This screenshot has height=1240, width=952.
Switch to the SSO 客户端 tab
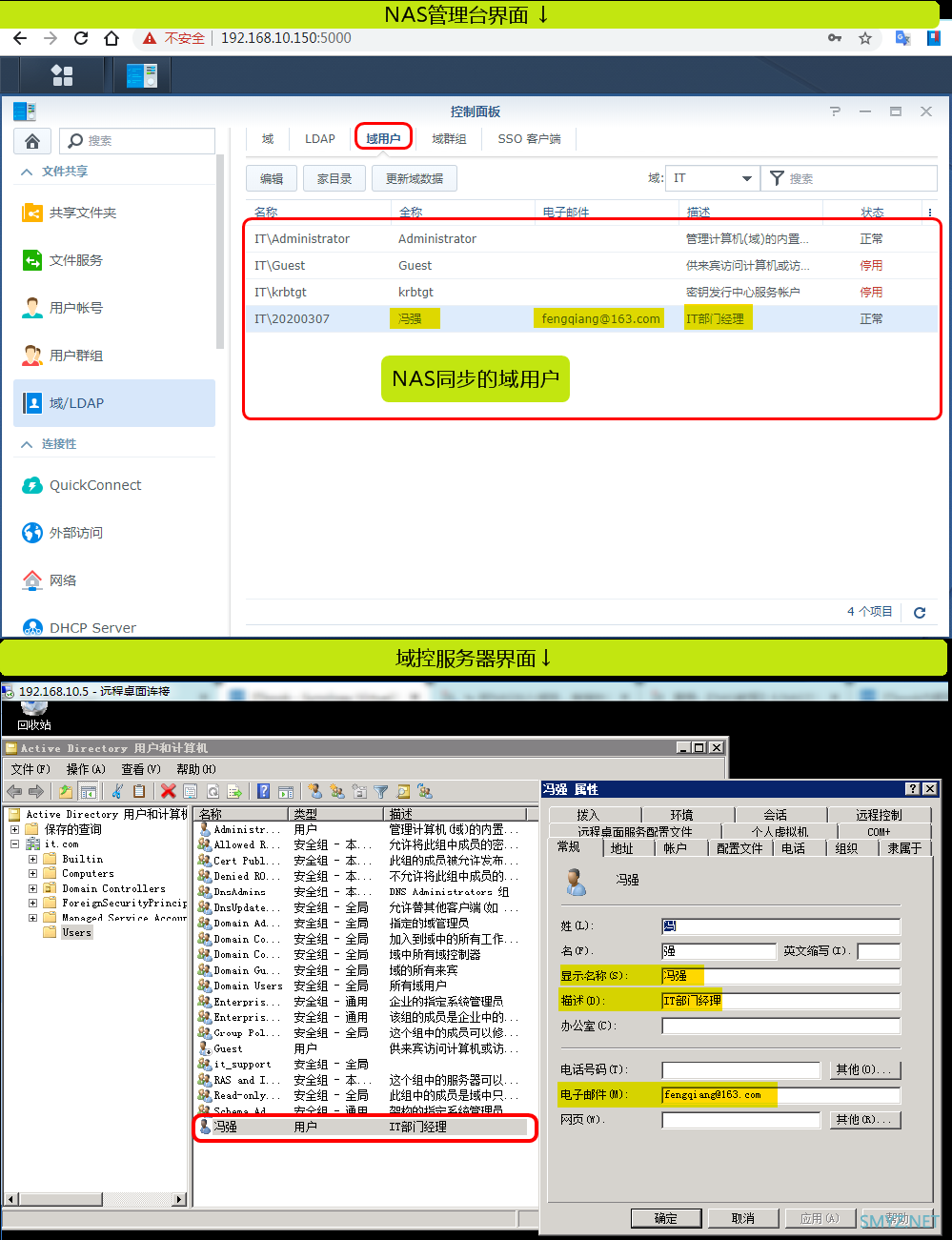[529, 138]
